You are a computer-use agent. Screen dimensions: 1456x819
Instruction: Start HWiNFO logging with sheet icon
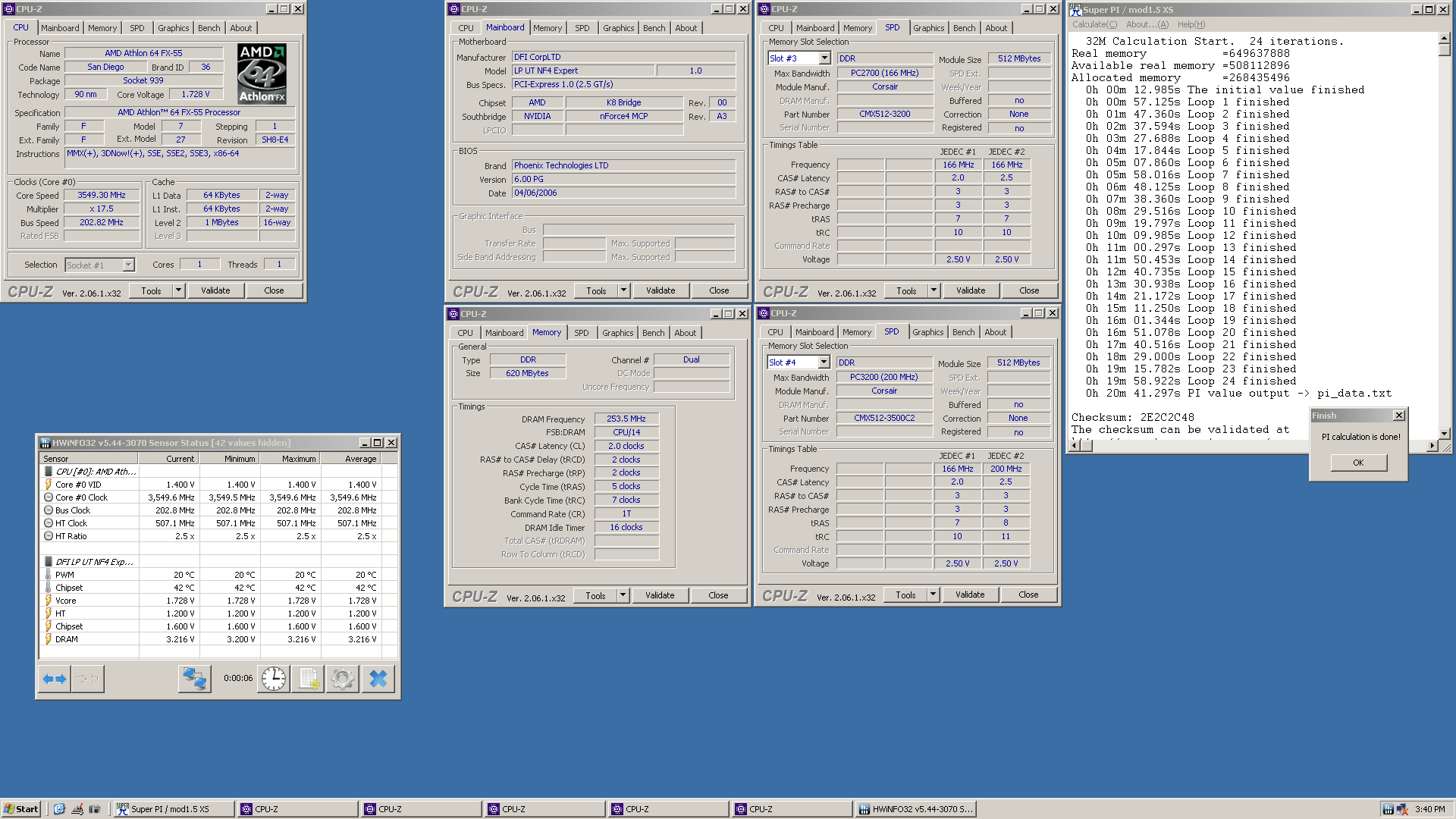pyautogui.click(x=309, y=679)
